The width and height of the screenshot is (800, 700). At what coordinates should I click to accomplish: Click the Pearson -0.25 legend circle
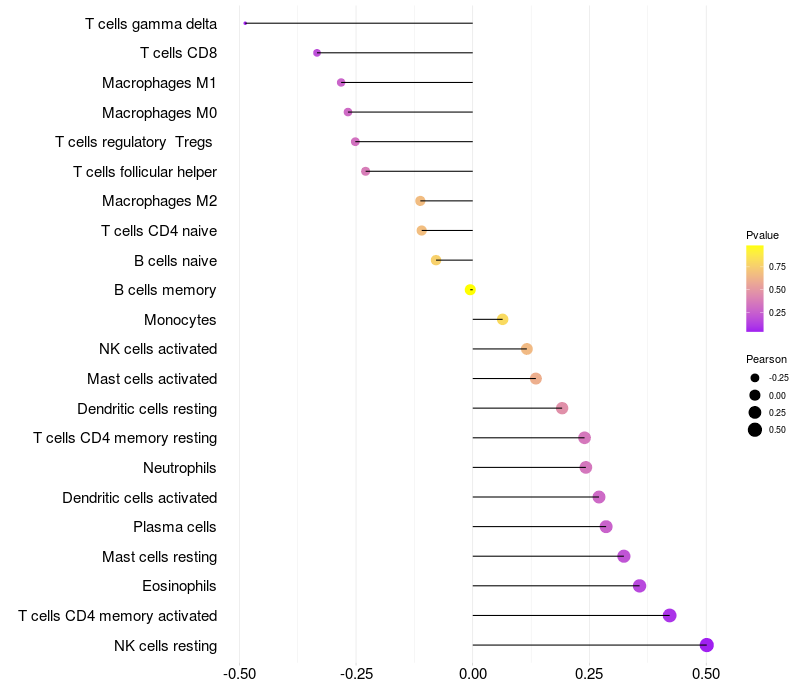click(755, 378)
